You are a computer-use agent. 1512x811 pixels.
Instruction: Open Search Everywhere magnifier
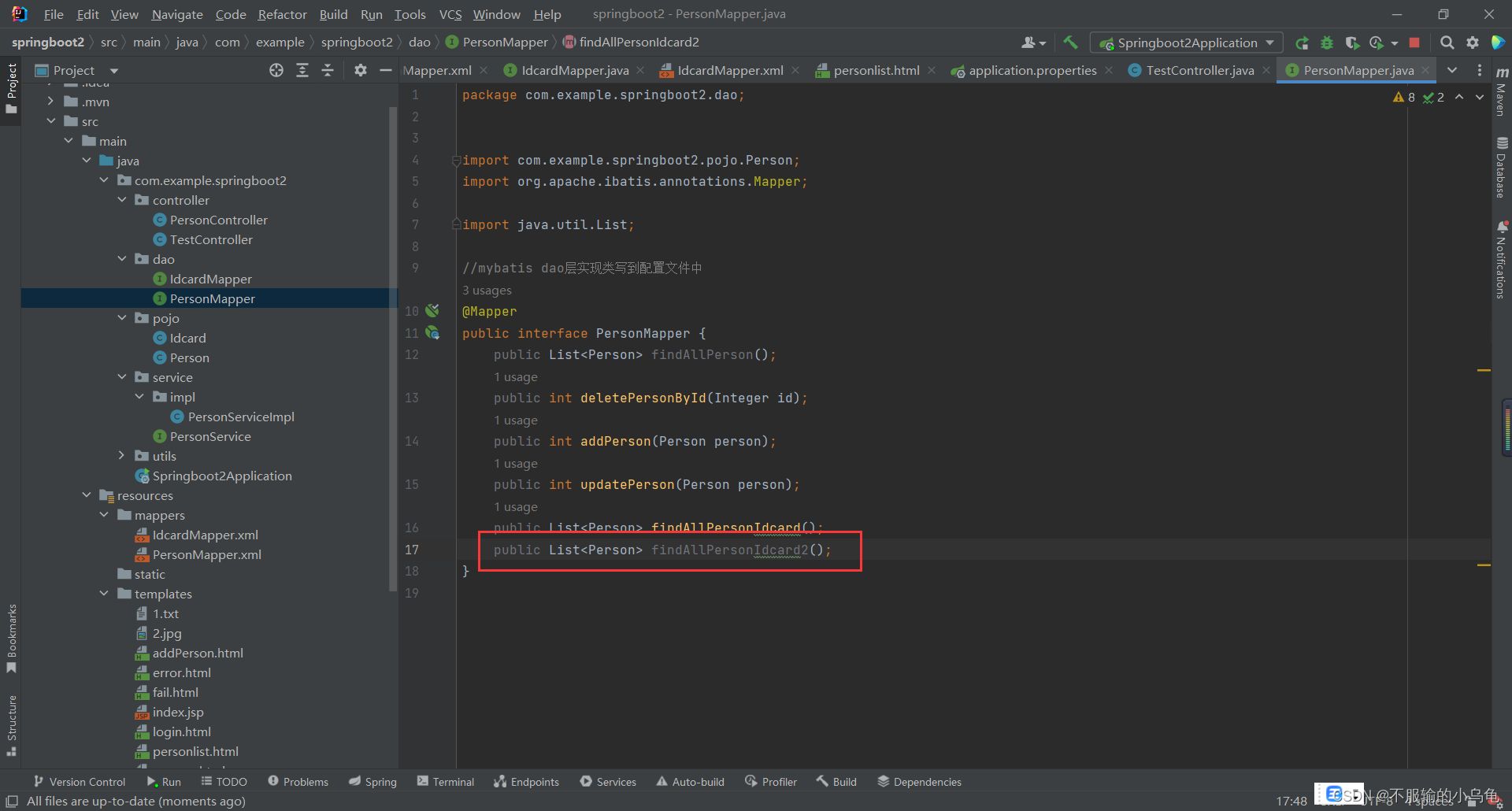pyautogui.click(x=1447, y=43)
